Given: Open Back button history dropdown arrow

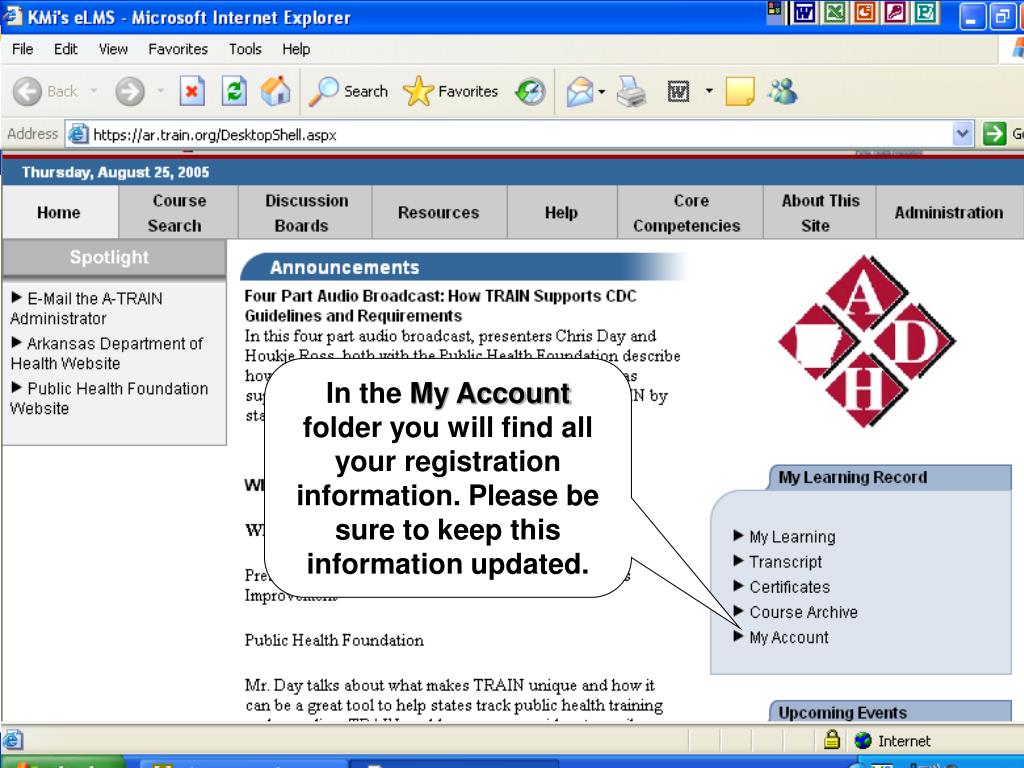Looking at the screenshot, I should [93, 91].
